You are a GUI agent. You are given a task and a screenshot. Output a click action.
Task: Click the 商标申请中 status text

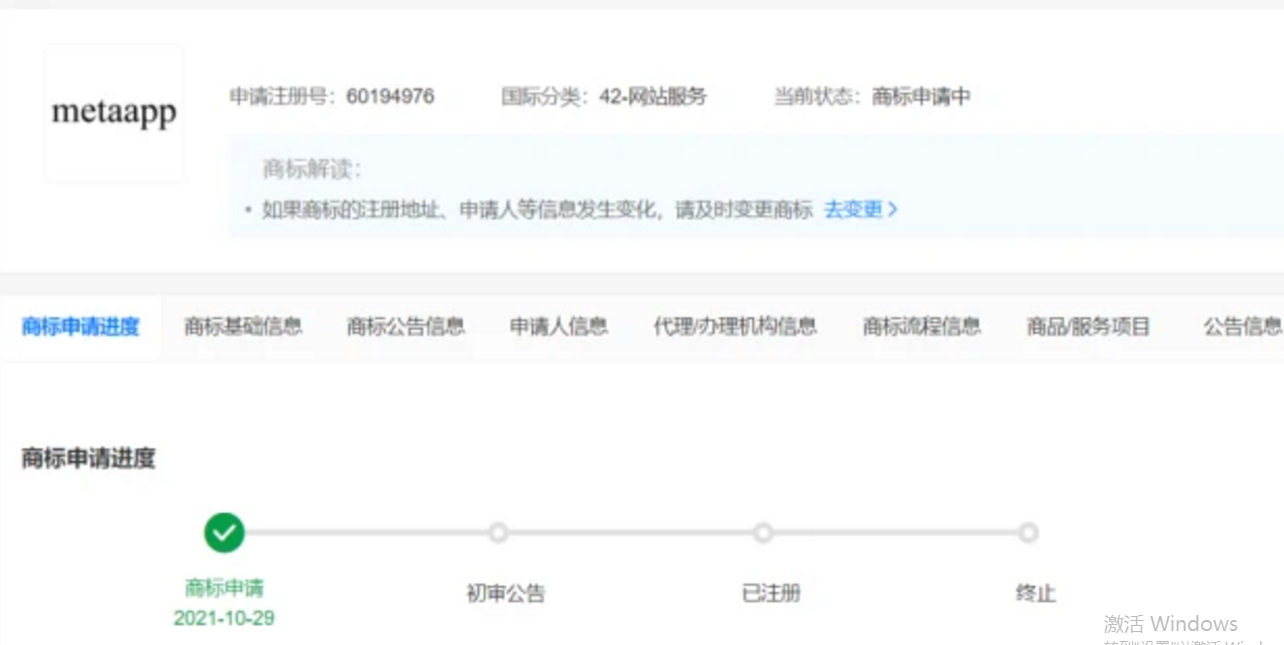tap(921, 97)
